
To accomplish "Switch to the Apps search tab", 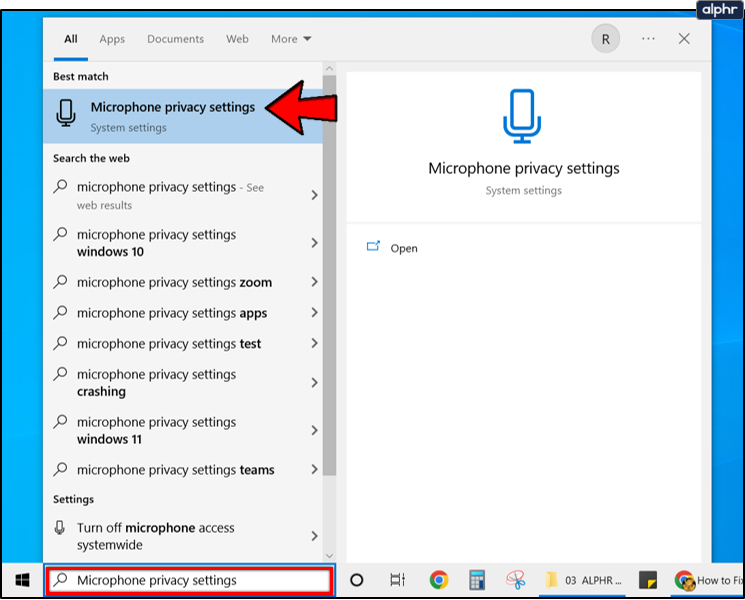I will click(x=112, y=39).
